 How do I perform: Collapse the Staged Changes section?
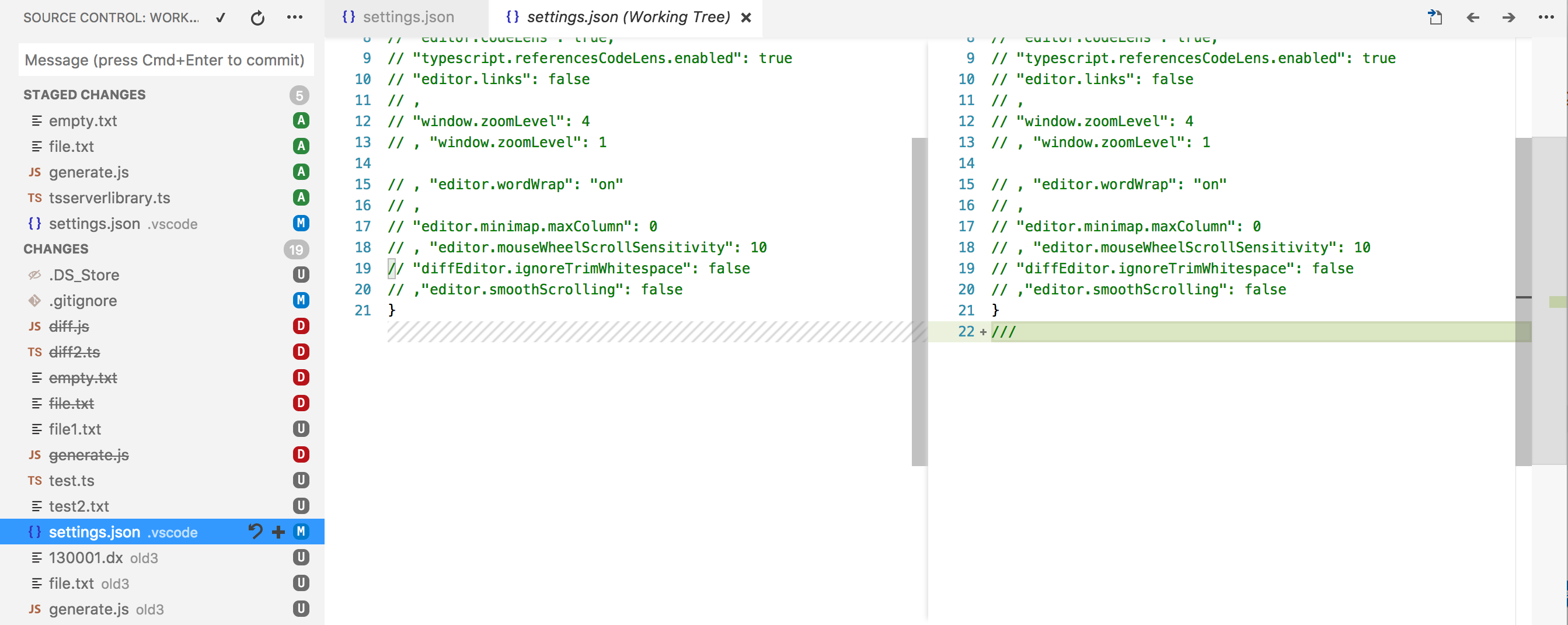click(x=85, y=95)
